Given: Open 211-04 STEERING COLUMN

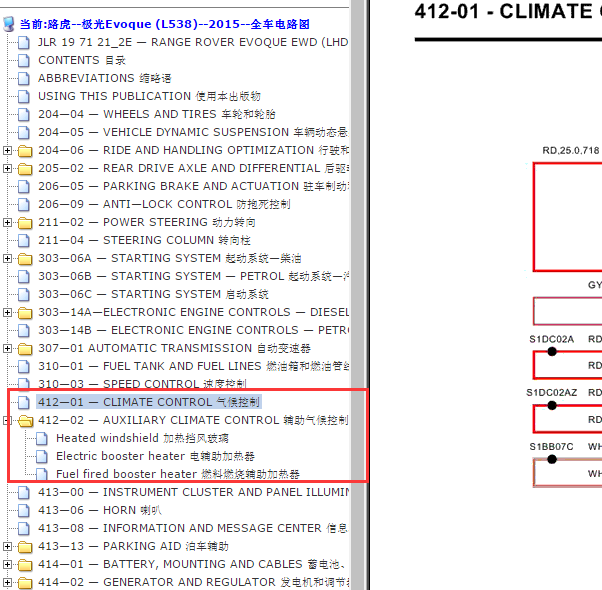Looking at the screenshot, I should [x=144, y=240].
